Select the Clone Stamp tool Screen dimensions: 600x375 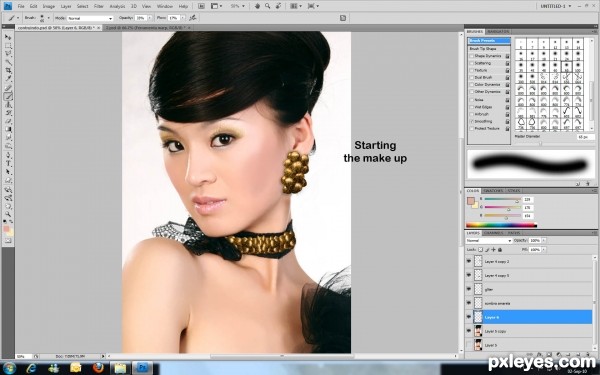click(8, 105)
